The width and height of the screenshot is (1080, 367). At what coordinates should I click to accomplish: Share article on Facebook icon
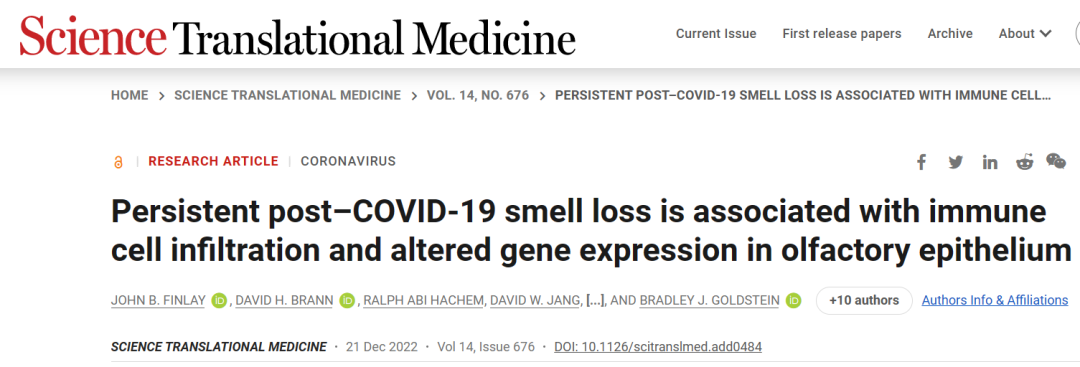pyautogui.click(x=921, y=162)
